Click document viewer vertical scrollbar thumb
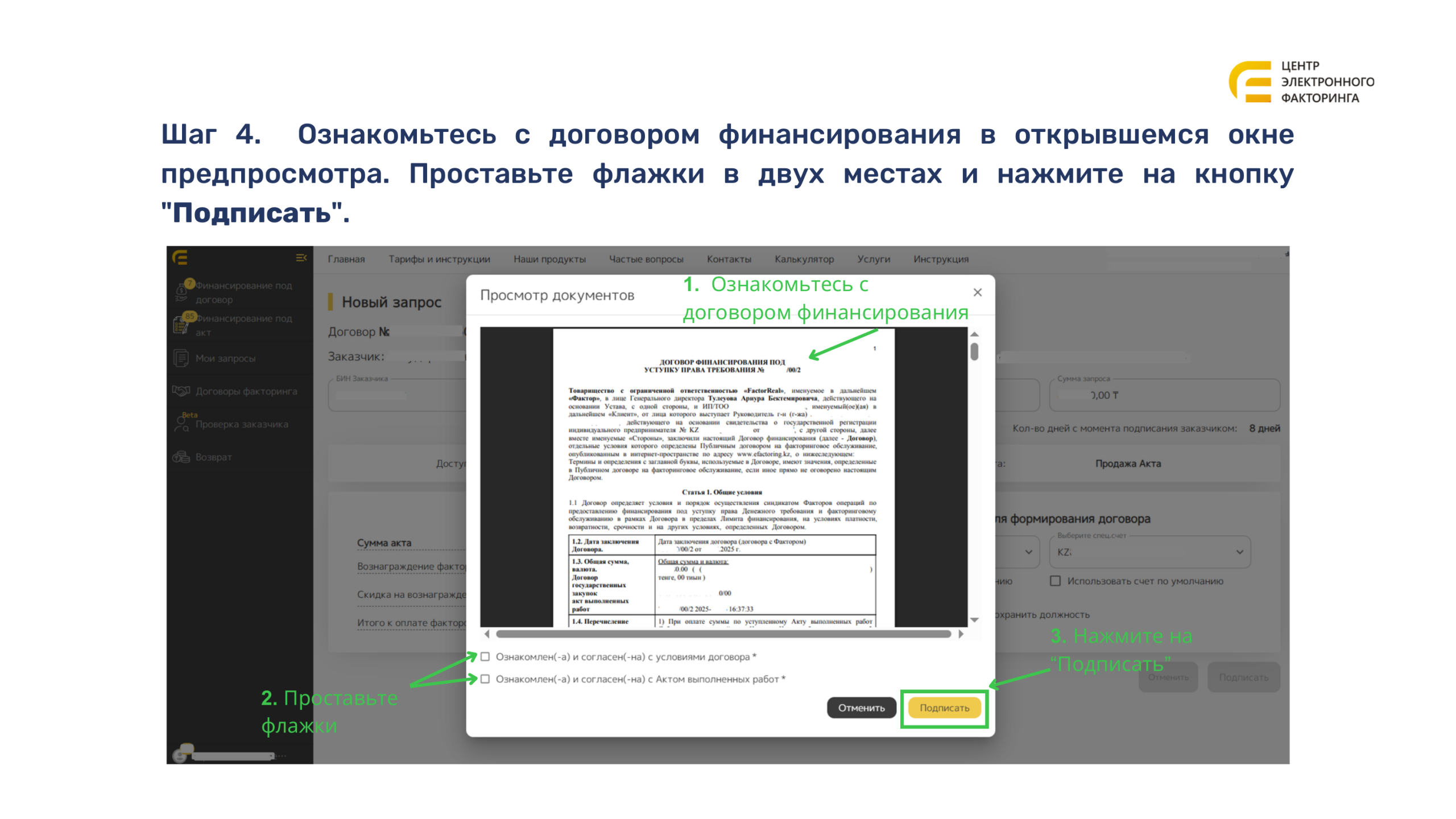1456x819 pixels. click(x=974, y=351)
